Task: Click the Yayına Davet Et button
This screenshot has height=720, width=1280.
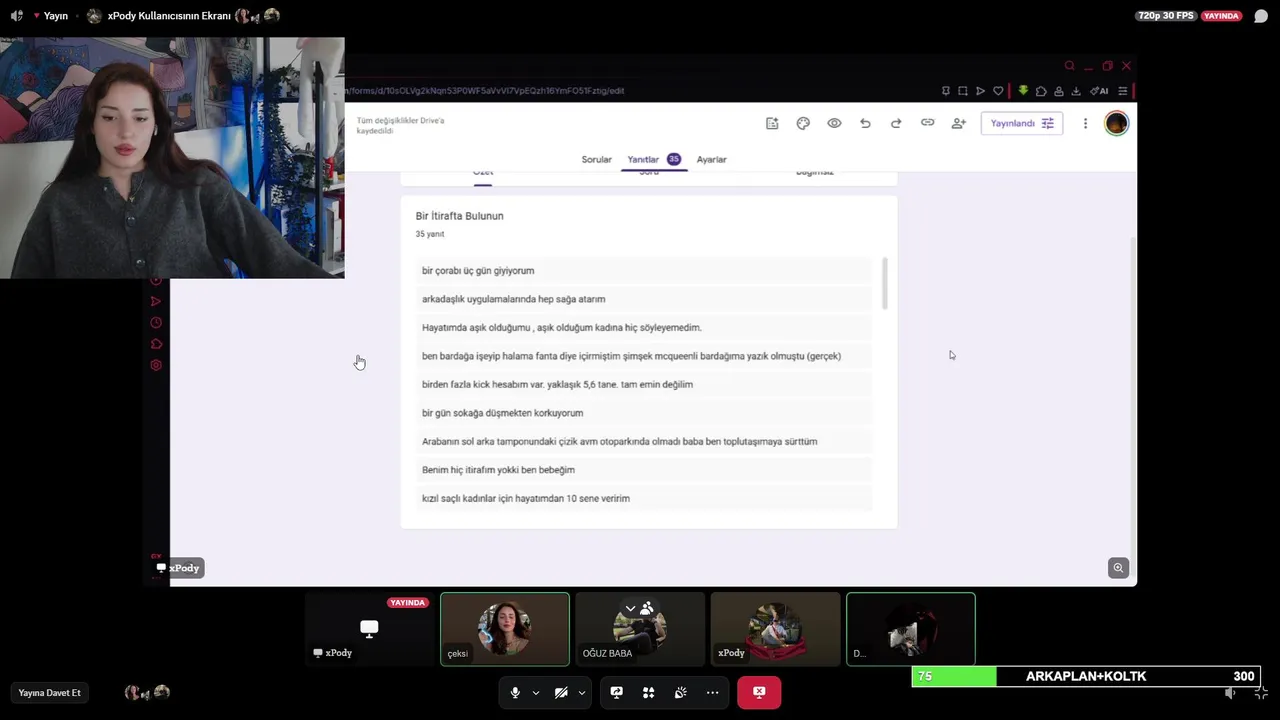Action: (x=49, y=692)
